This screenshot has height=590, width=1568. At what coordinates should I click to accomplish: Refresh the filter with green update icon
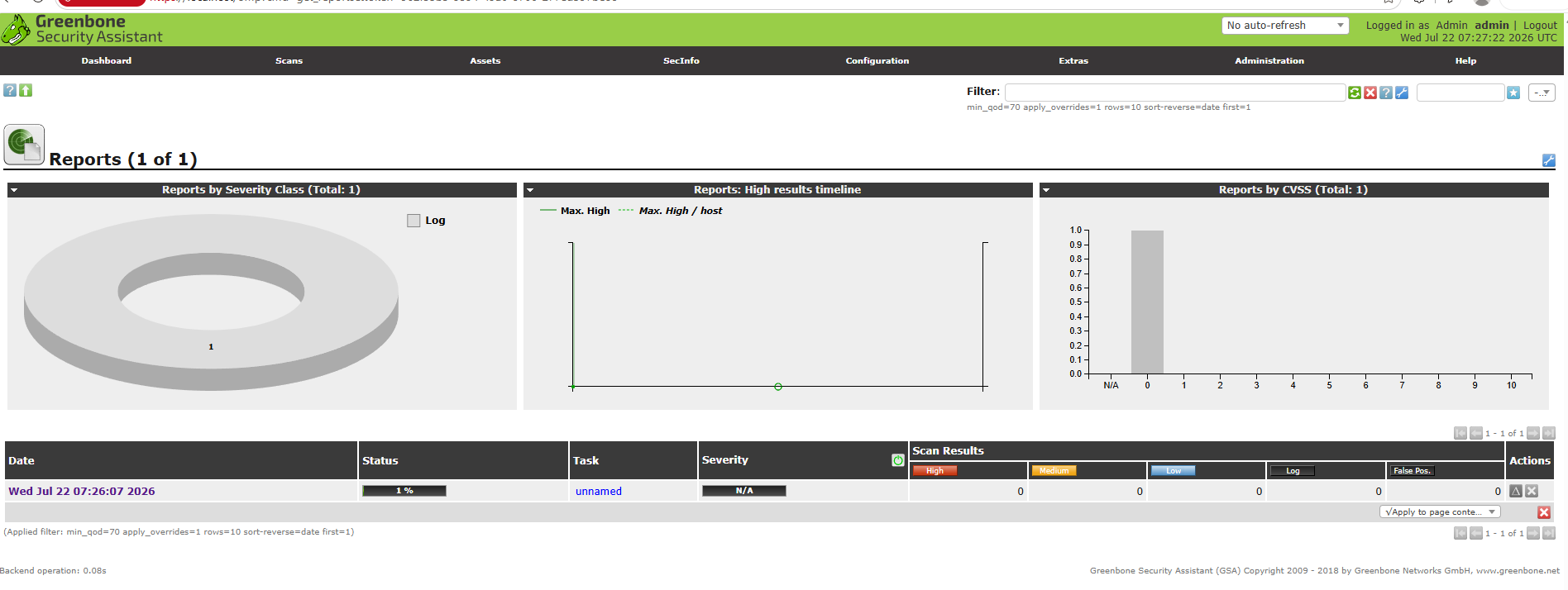coord(1355,93)
